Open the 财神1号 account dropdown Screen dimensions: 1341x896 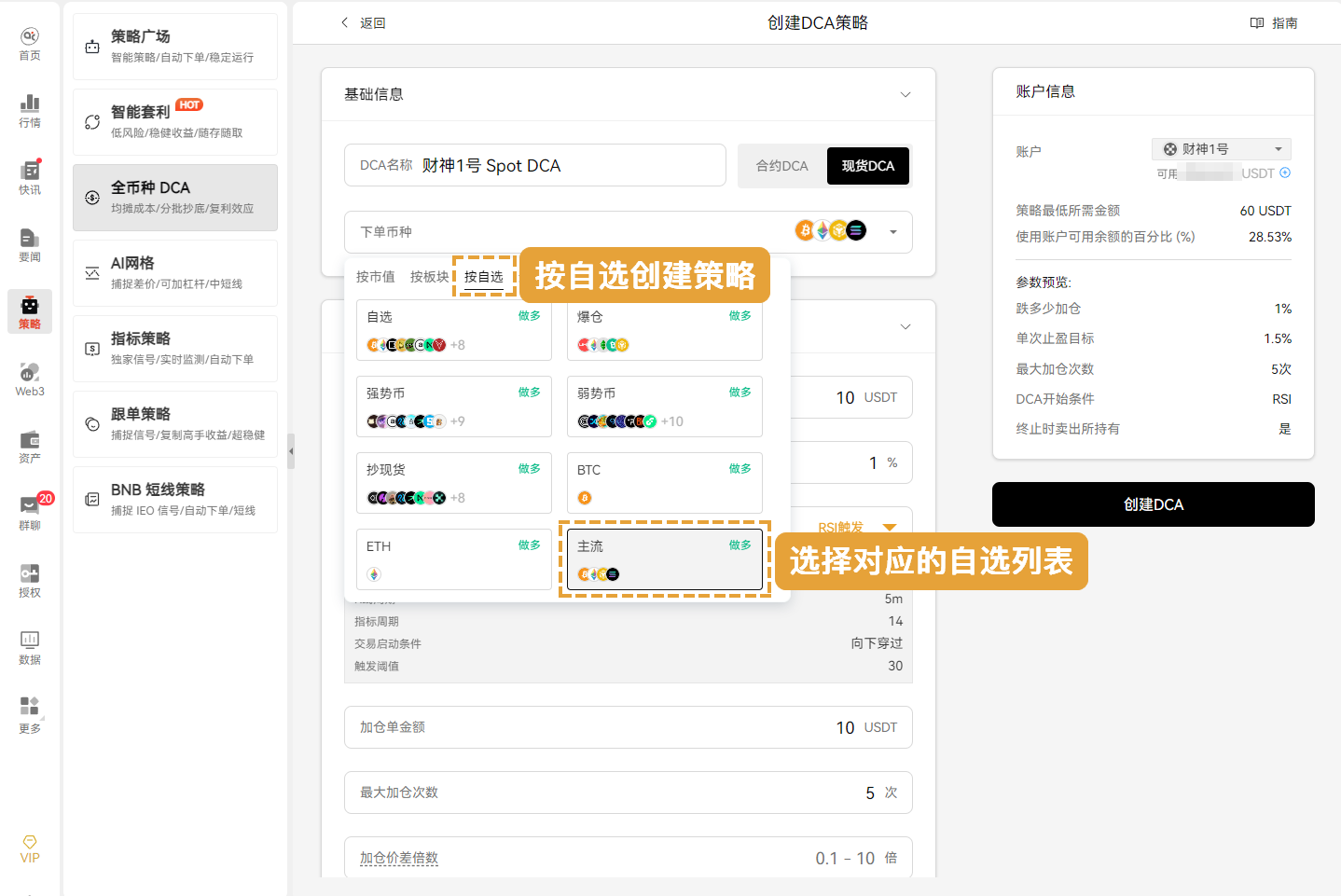tap(1222, 149)
